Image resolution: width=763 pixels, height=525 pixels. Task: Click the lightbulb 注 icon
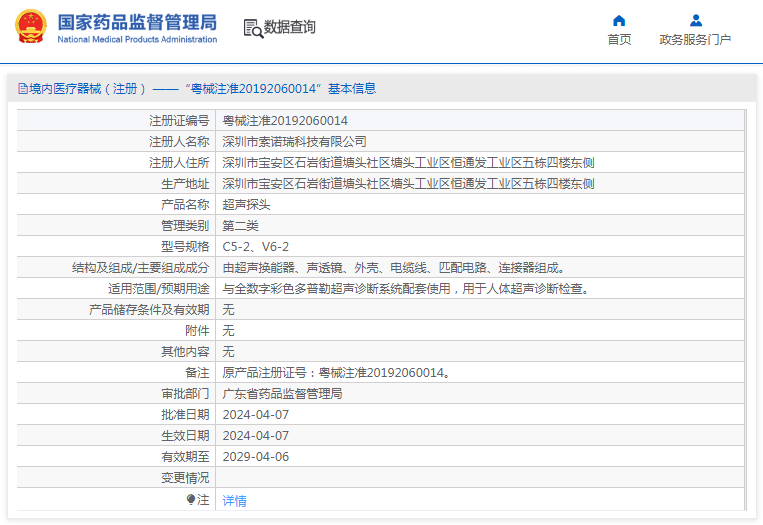[x=191, y=500]
